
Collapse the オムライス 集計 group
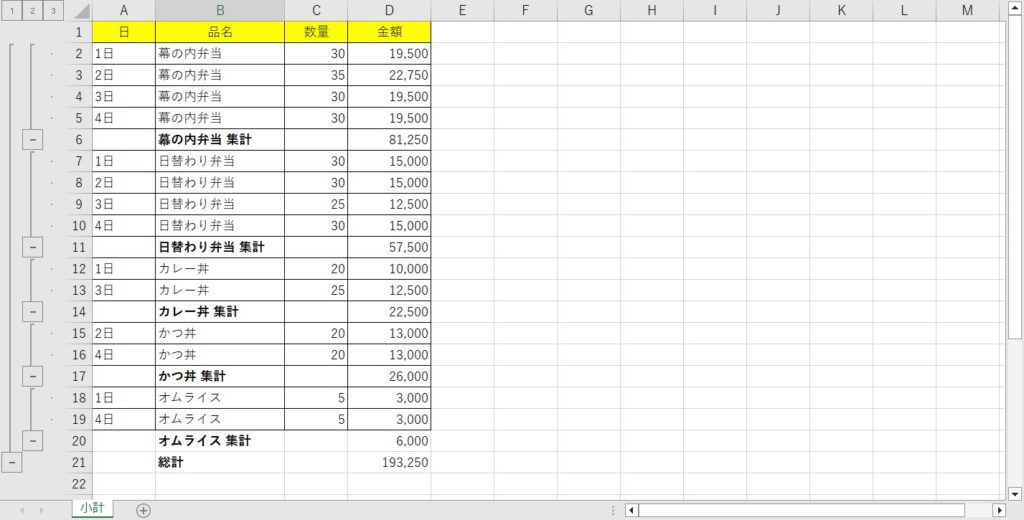(32, 440)
